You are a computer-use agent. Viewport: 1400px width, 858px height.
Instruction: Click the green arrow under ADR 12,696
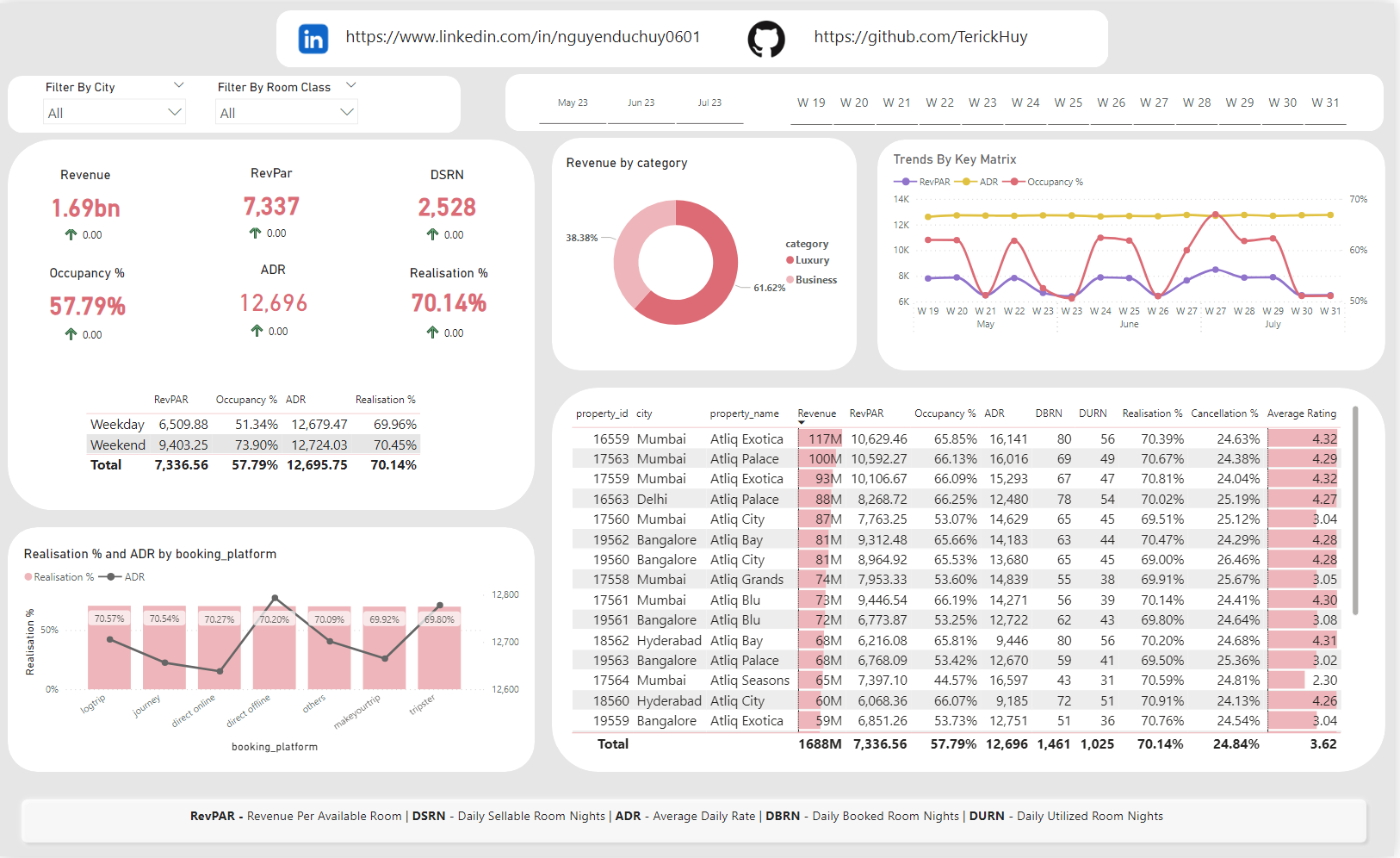(257, 331)
